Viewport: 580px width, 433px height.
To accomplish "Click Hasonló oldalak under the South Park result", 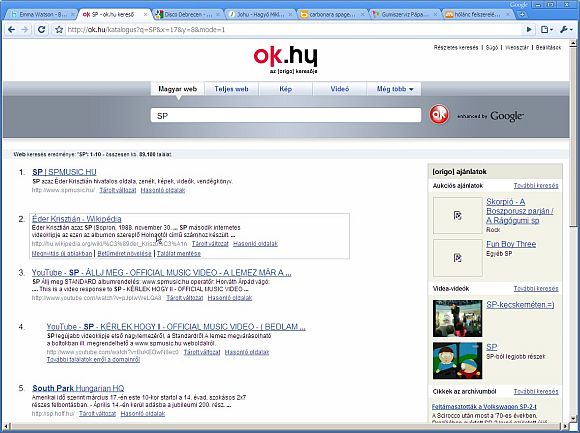I will [x=143, y=414].
